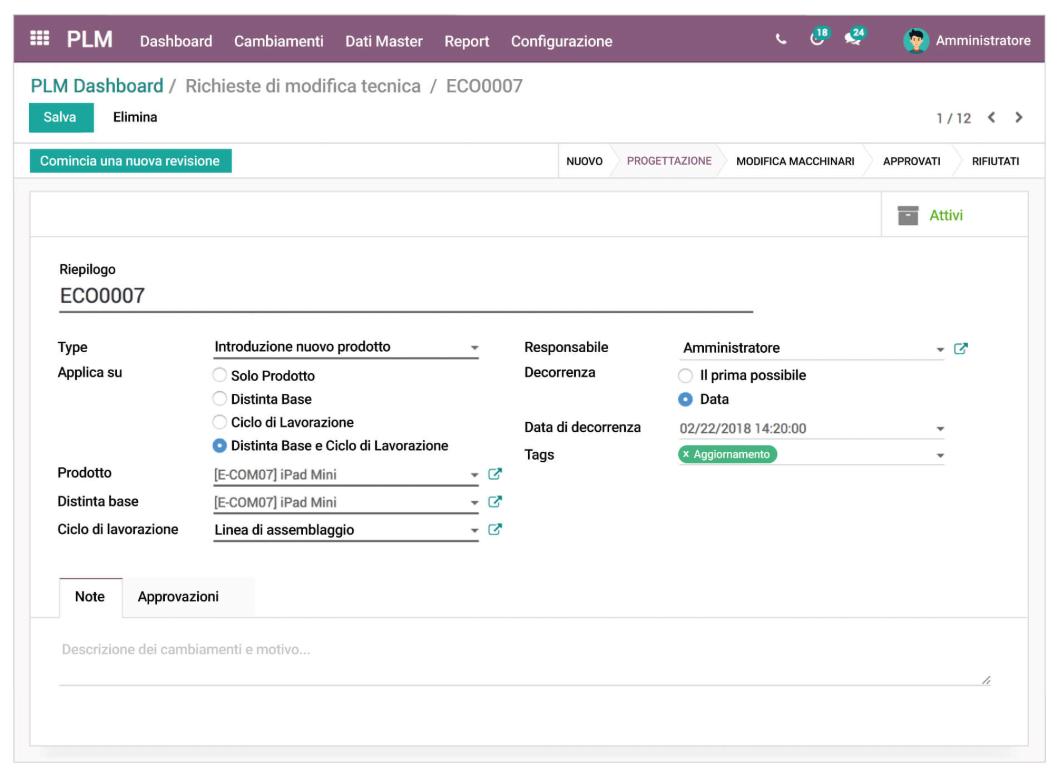Remove the Aggiornamento tag
Screen dimensions: 1058x775
(686, 454)
